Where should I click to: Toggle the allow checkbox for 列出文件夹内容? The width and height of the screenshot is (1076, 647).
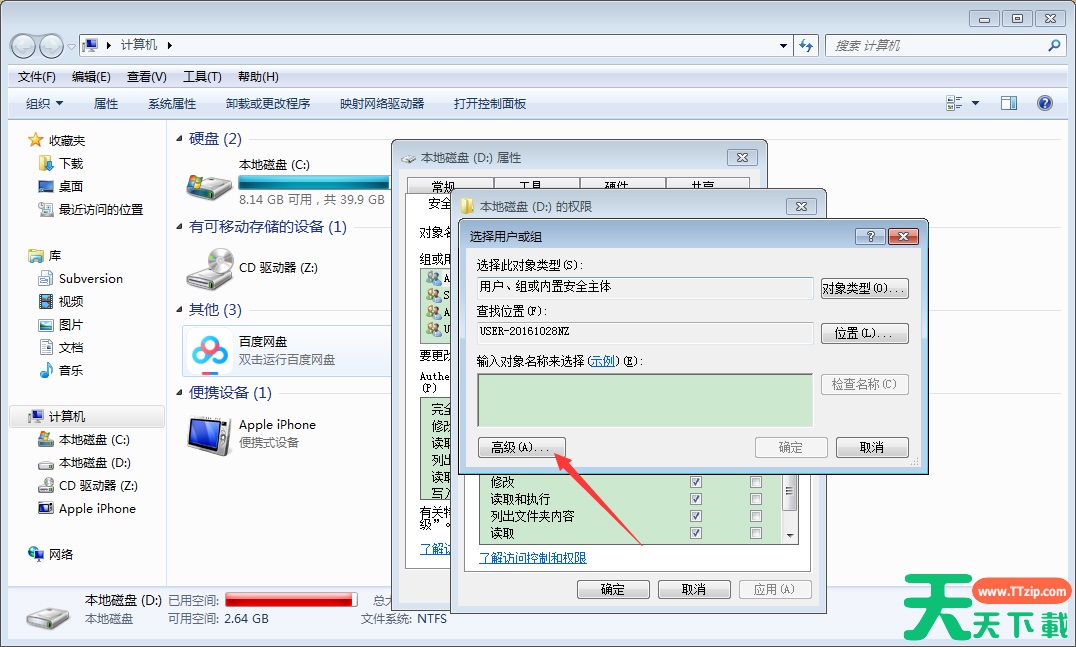(x=696, y=516)
